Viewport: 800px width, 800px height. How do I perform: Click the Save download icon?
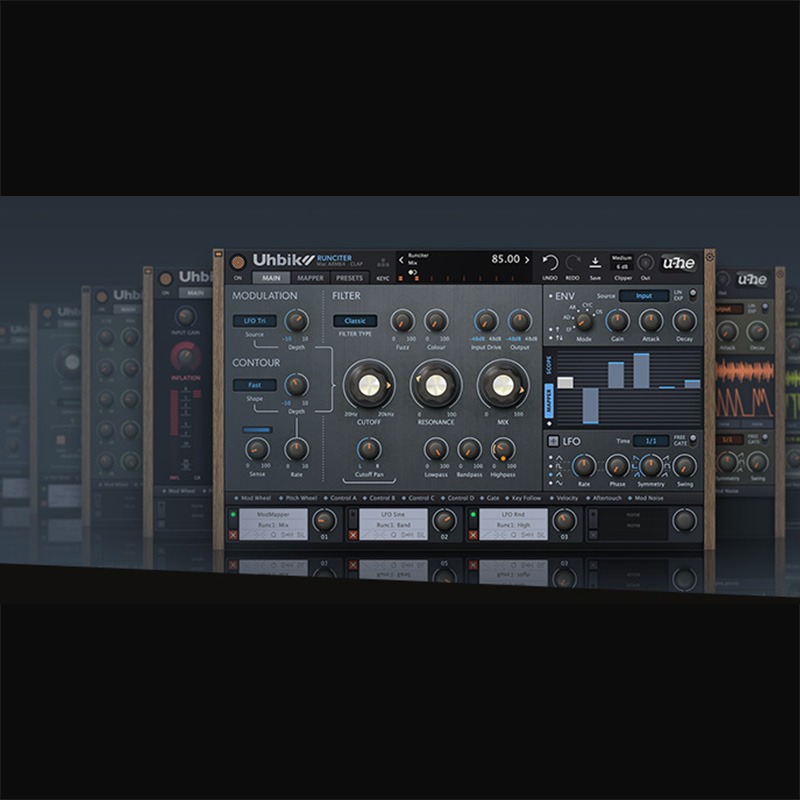click(595, 263)
